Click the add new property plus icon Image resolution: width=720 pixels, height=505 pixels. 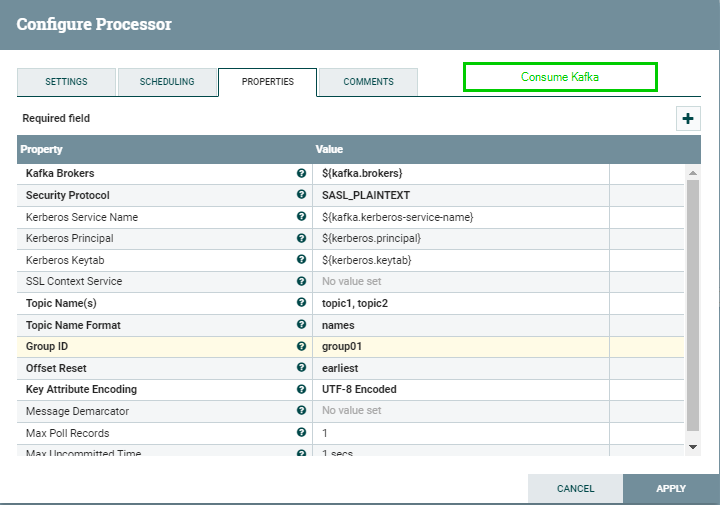point(688,119)
